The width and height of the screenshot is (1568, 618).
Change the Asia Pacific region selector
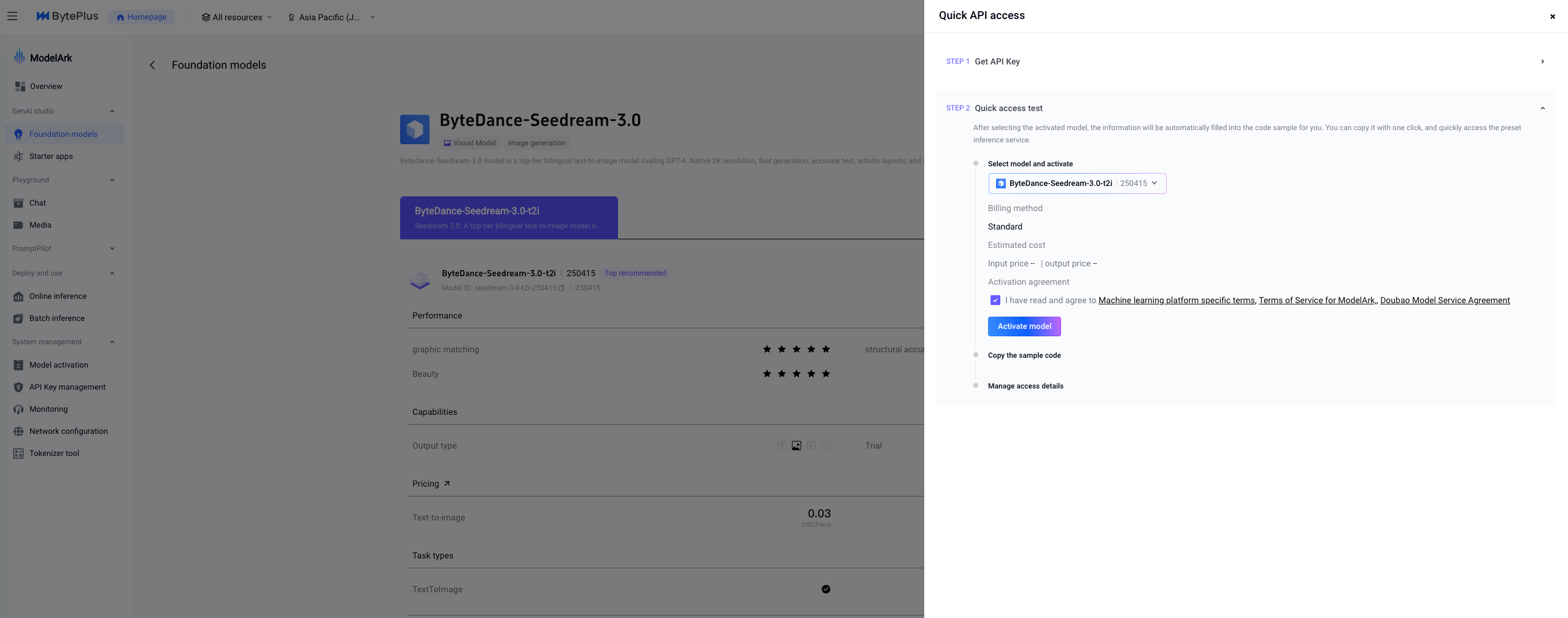pyautogui.click(x=331, y=17)
